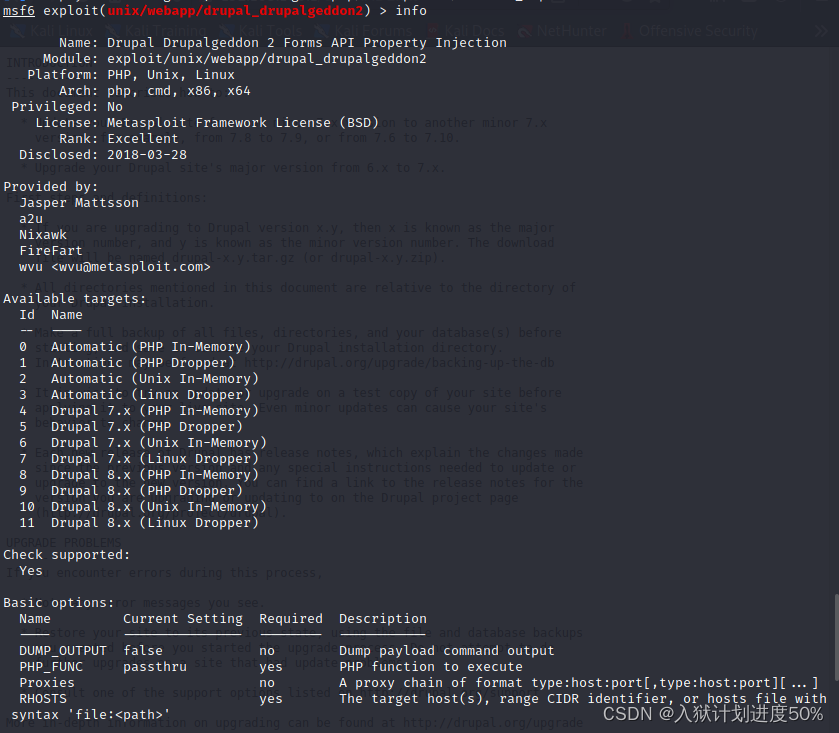The height and width of the screenshot is (733, 839).
Task: Click the DUMP_OUTPUT option name
Action: point(63,651)
